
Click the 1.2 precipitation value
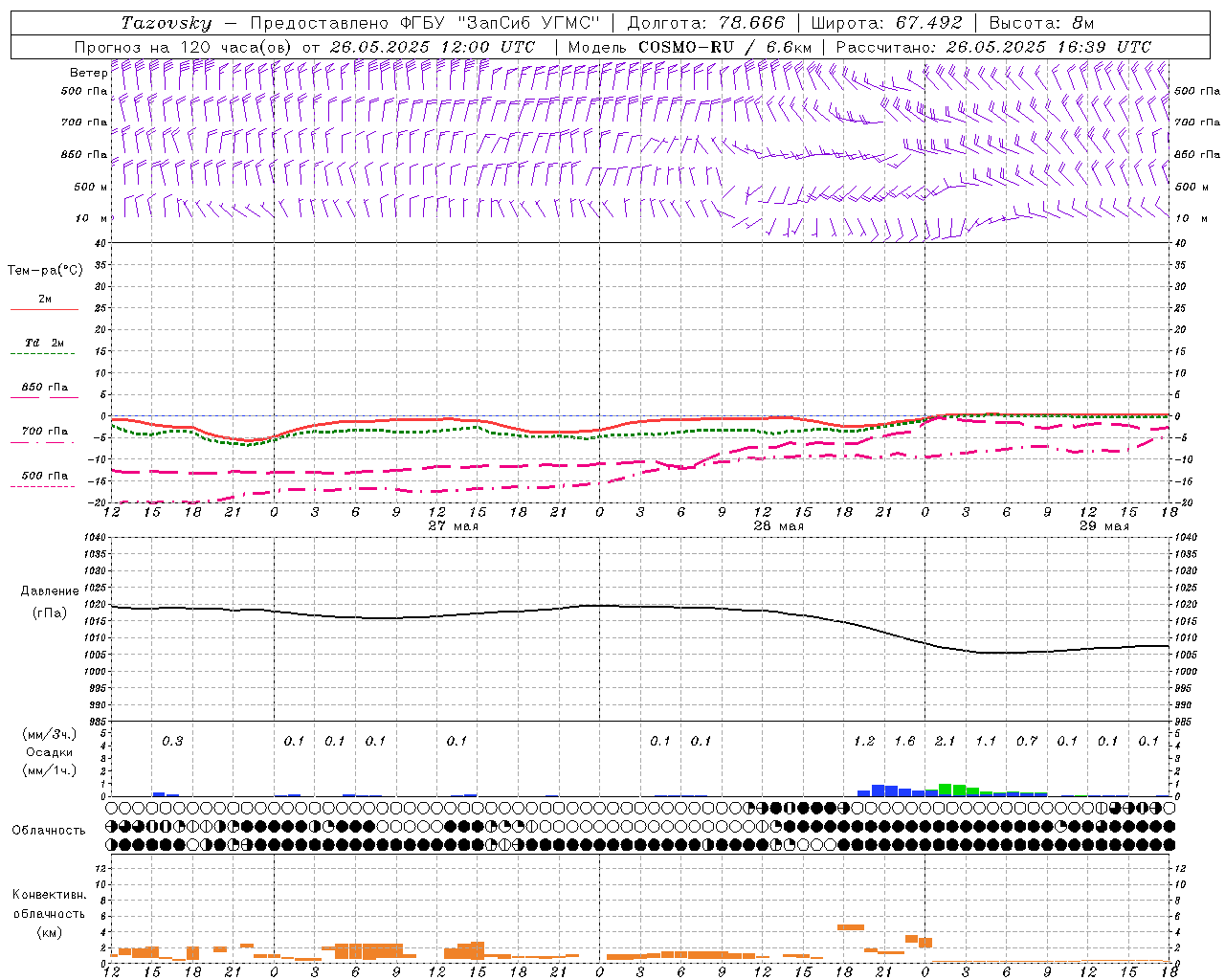[x=864, y=742]
